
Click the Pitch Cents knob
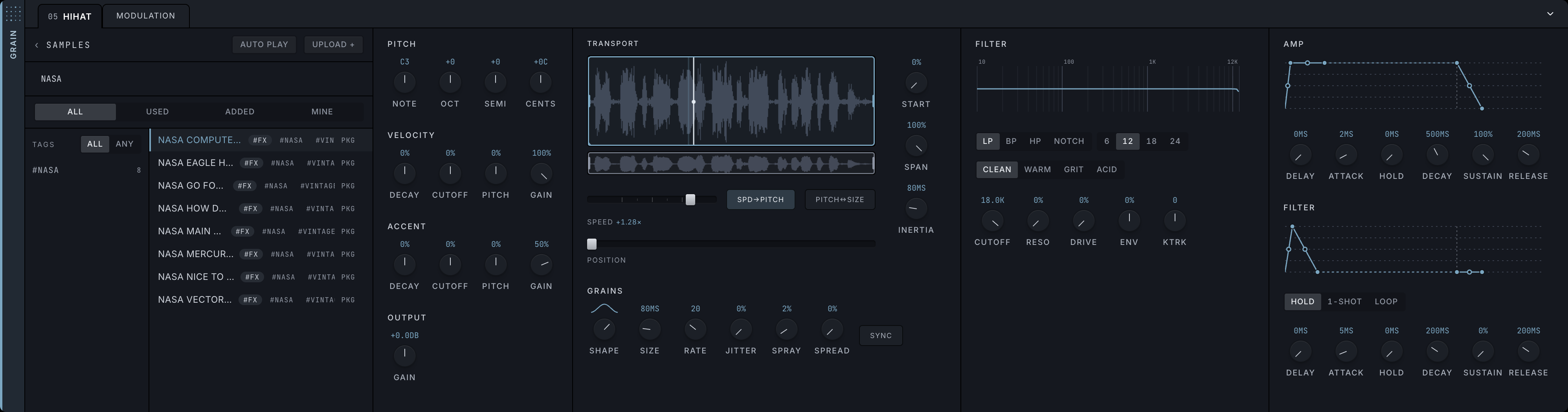(x=540, y=81)
